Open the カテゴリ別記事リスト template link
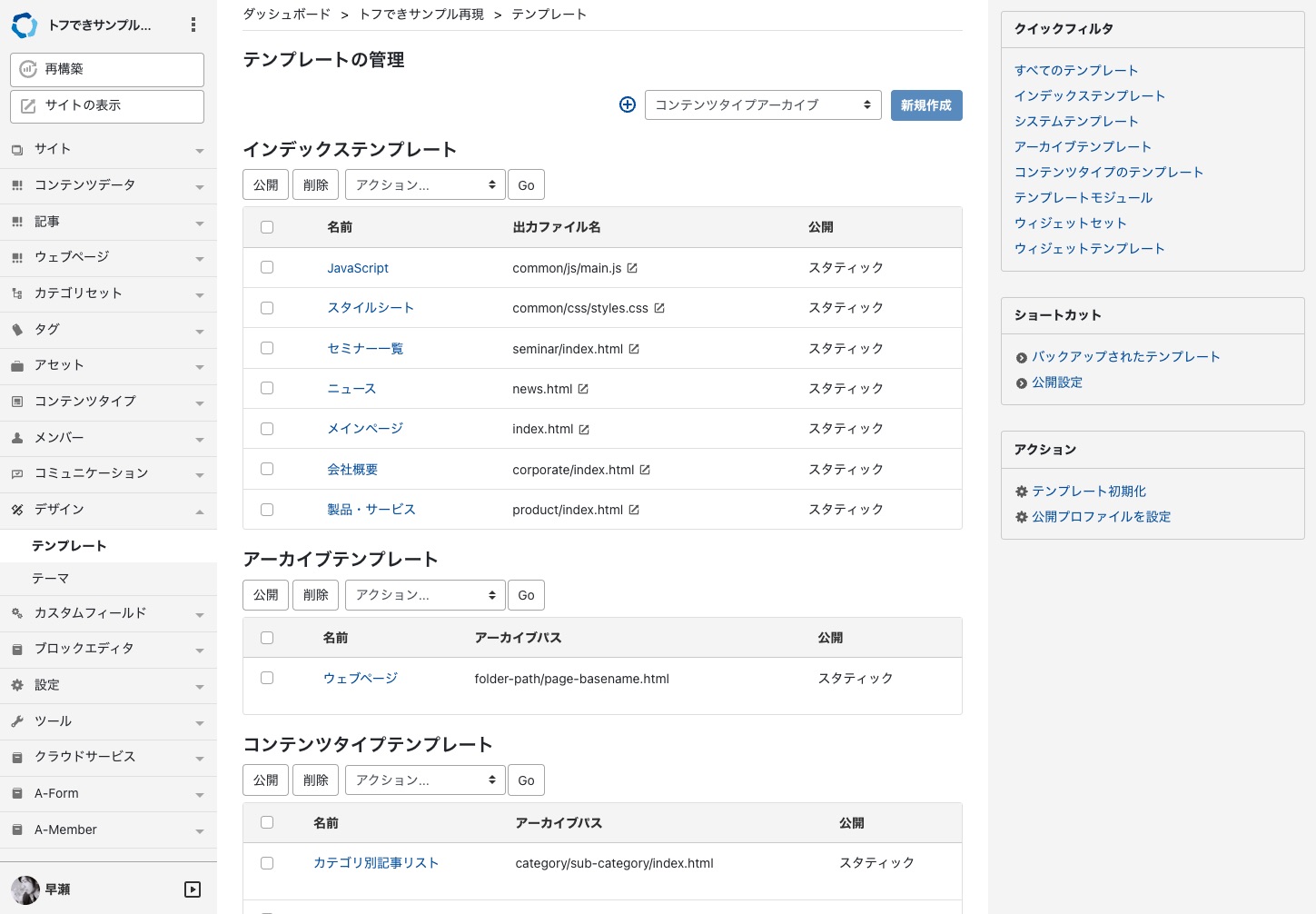The height and width of the screenshot is (914, 1316). coord(376,863)
